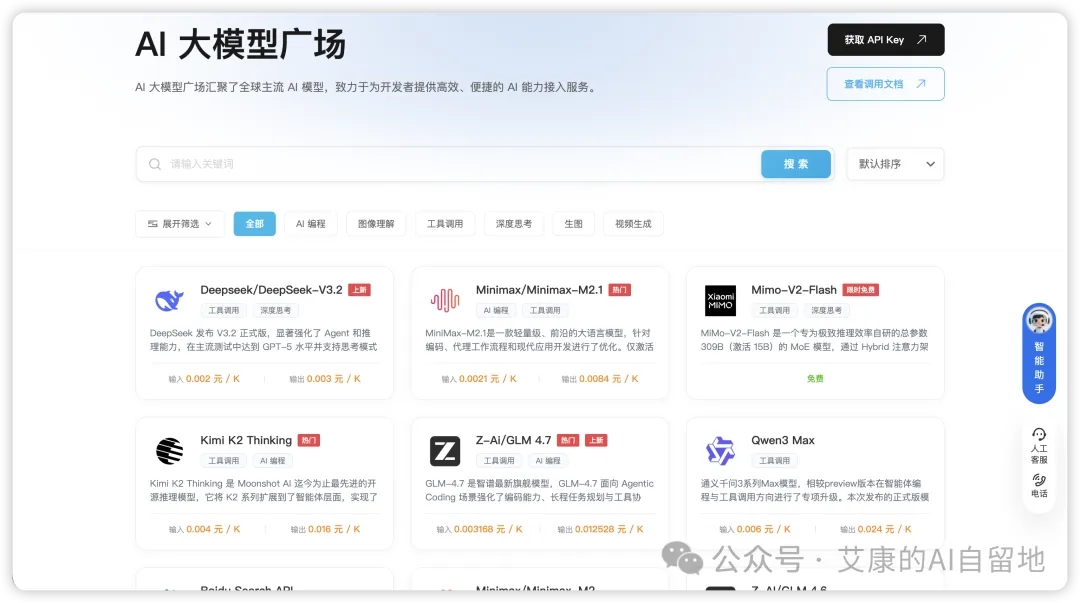Click GLM 4.7 input price 0.003168 元 / K
1080x603 pixels.
488,529
